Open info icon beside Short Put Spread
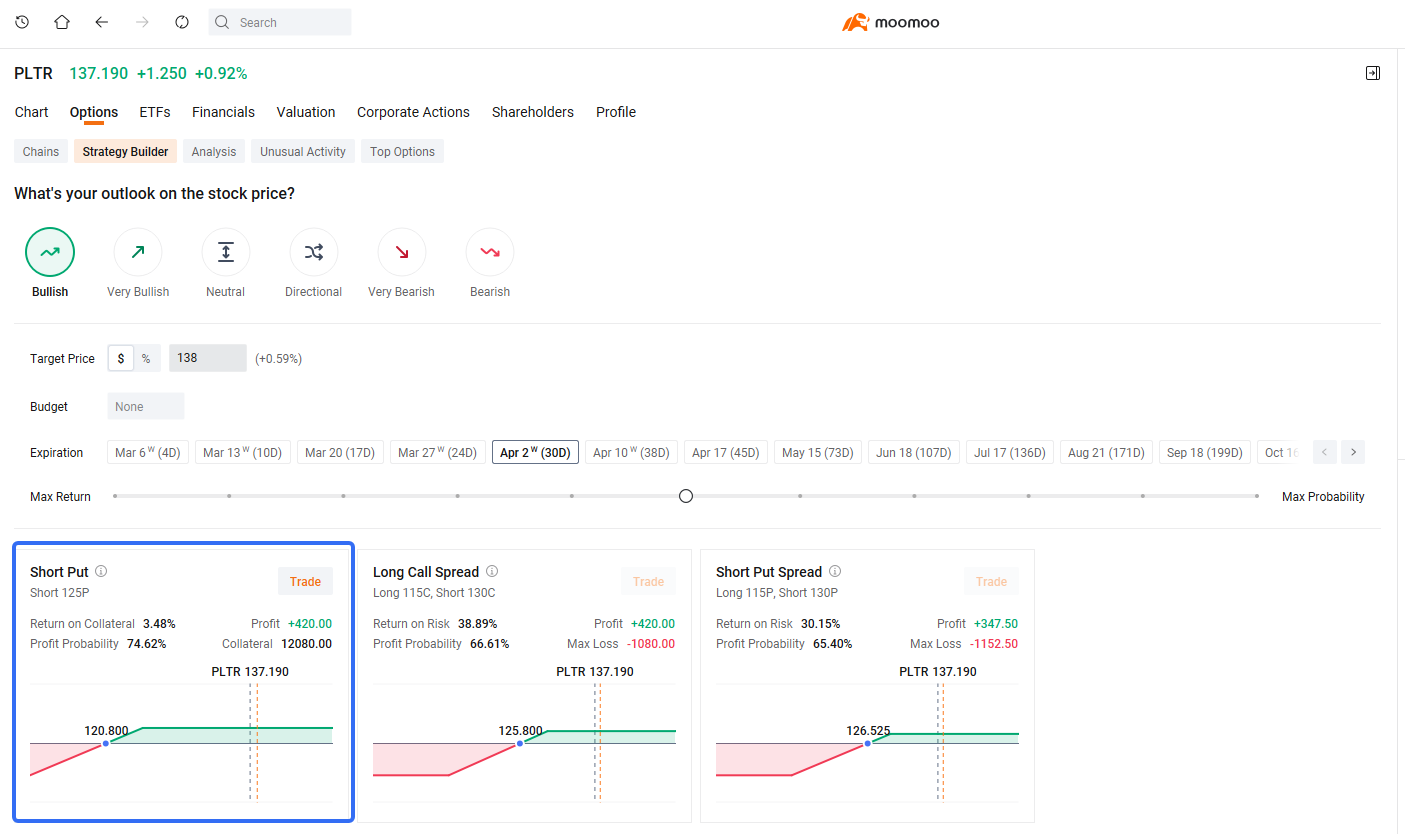The width and height of the screenshot is (1405, 834). pos(835,572)
